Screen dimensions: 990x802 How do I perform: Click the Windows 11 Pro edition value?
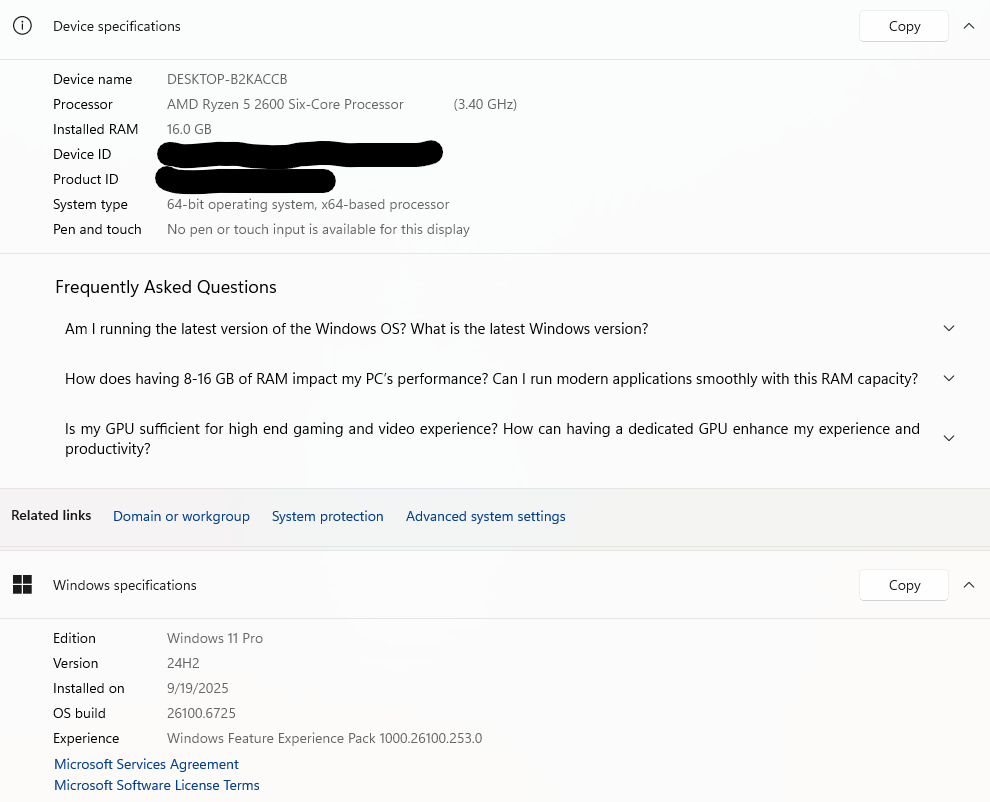coord(215,638)
